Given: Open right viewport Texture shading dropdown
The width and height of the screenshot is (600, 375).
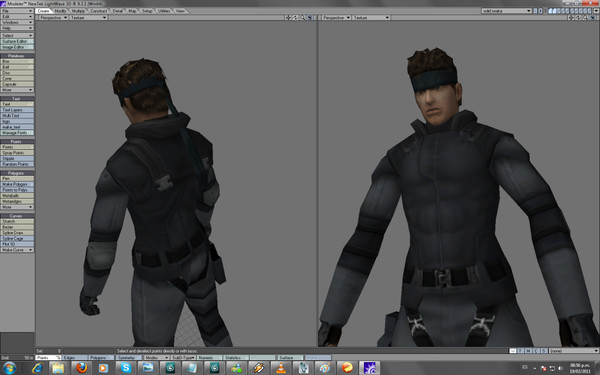Looking at the screenshot, I should (371, 18).
